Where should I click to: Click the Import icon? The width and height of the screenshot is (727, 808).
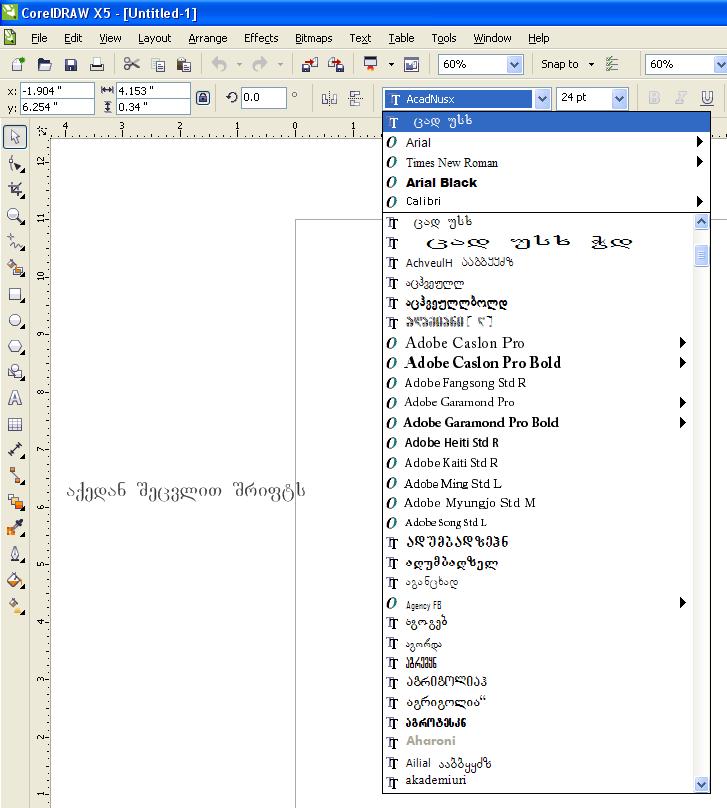pyautogui.click(x=310, y=64)
